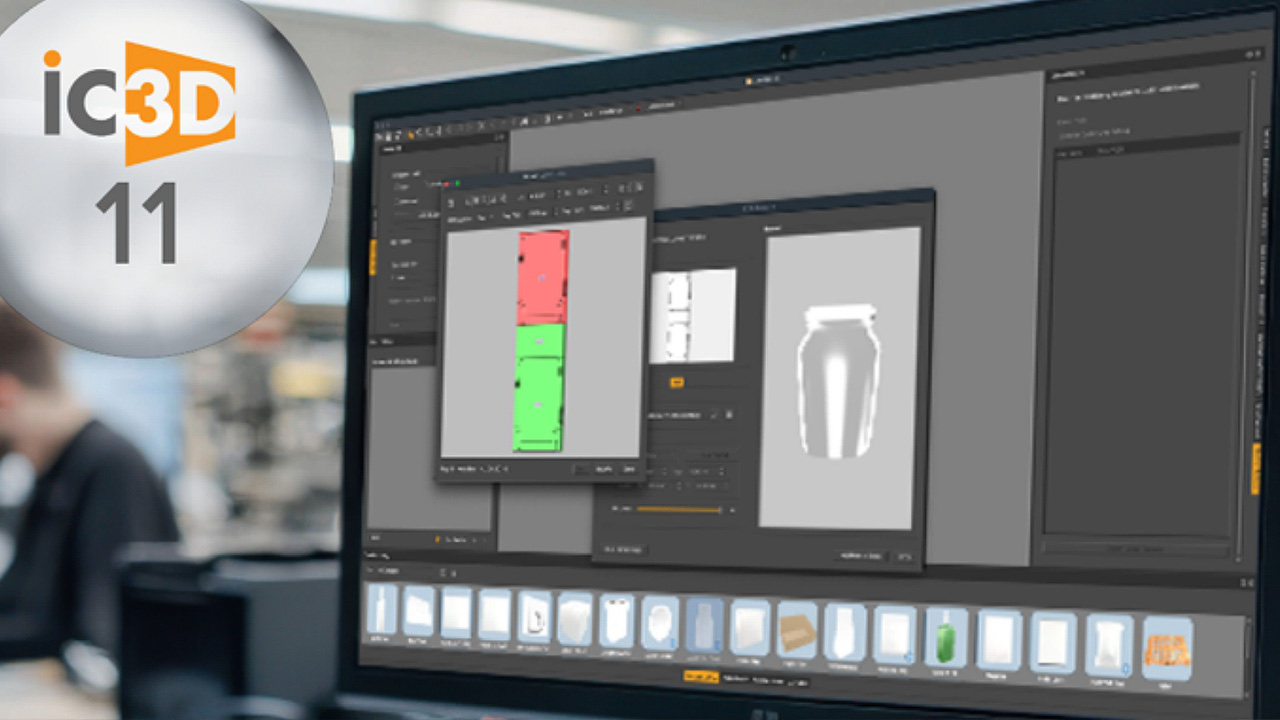The height and width of the screenshot is (720, 1280).
Task: Open the orange highlighted tab below the library
Action: pyautogui.click(x=700, y=677)
